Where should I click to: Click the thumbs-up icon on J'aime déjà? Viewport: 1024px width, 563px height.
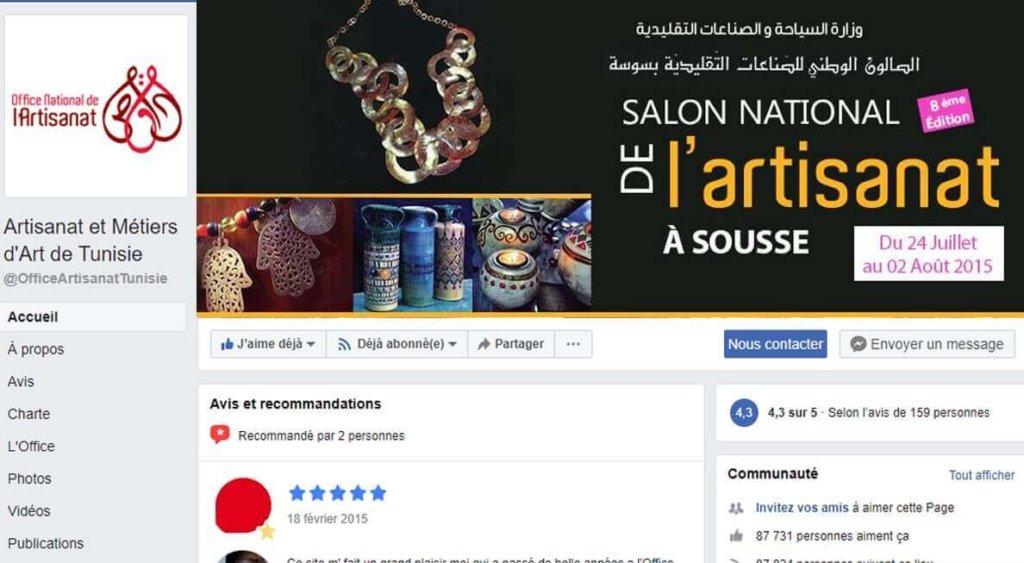pyautogui.click(x=227, y=344)
